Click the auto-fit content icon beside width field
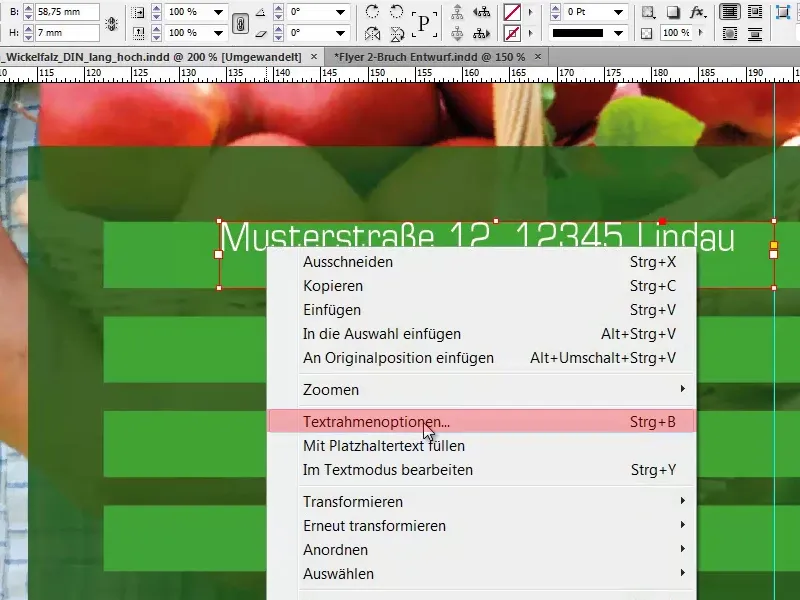 [x=112, y=23]
